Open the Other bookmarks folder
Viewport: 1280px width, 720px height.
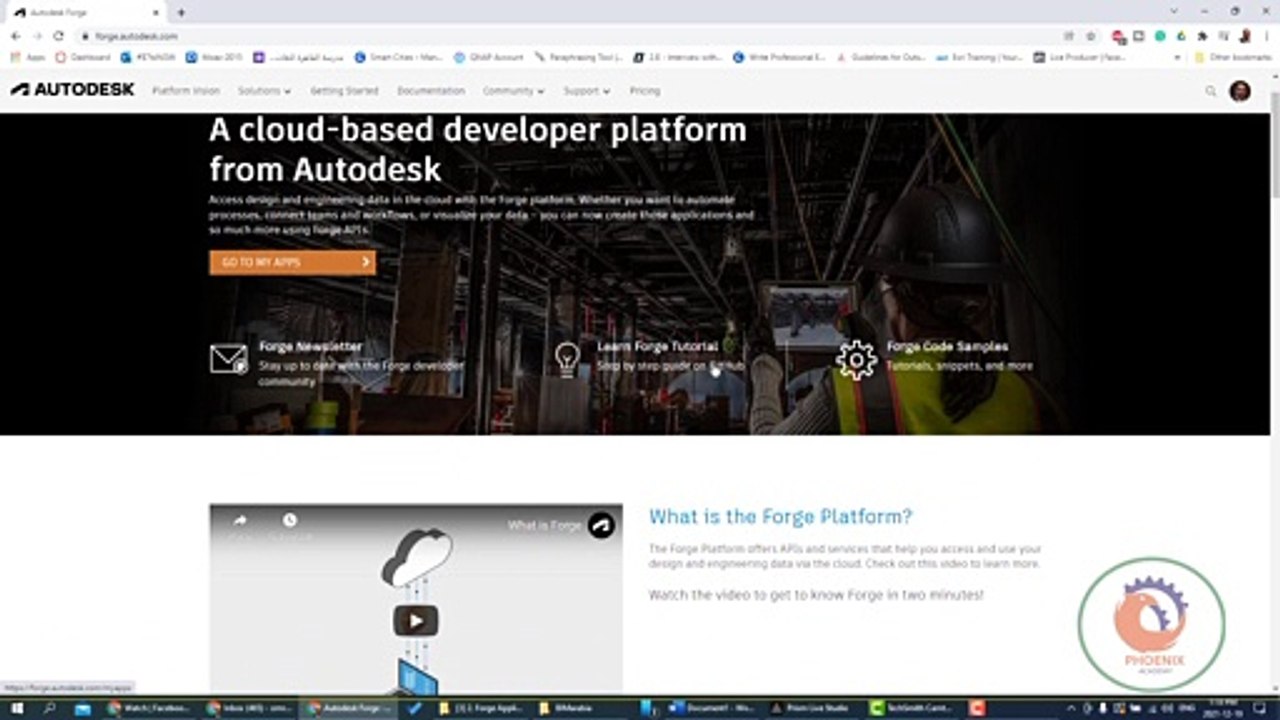[x=1235, y=58]
